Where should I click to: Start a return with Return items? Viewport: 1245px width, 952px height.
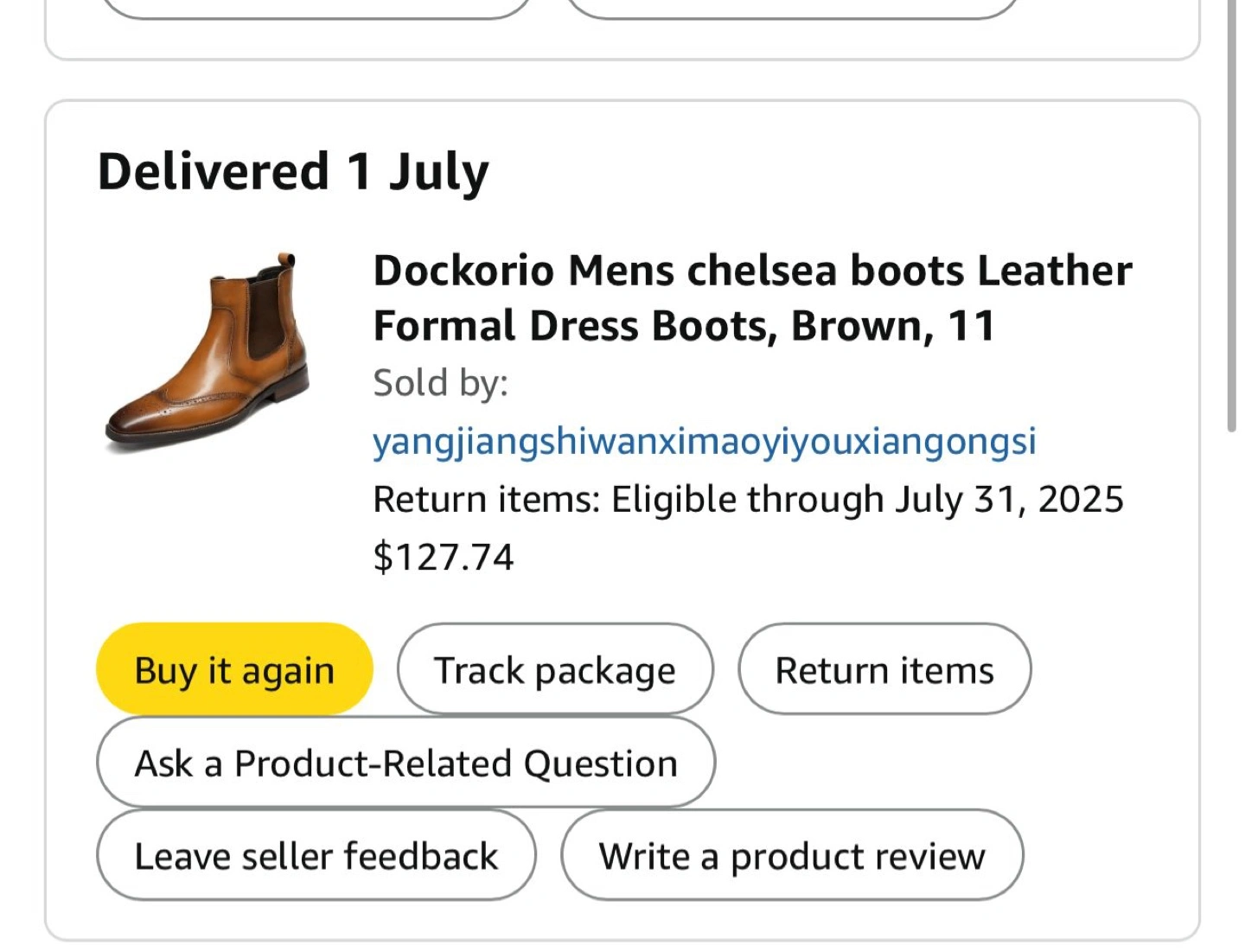point(884,669)
